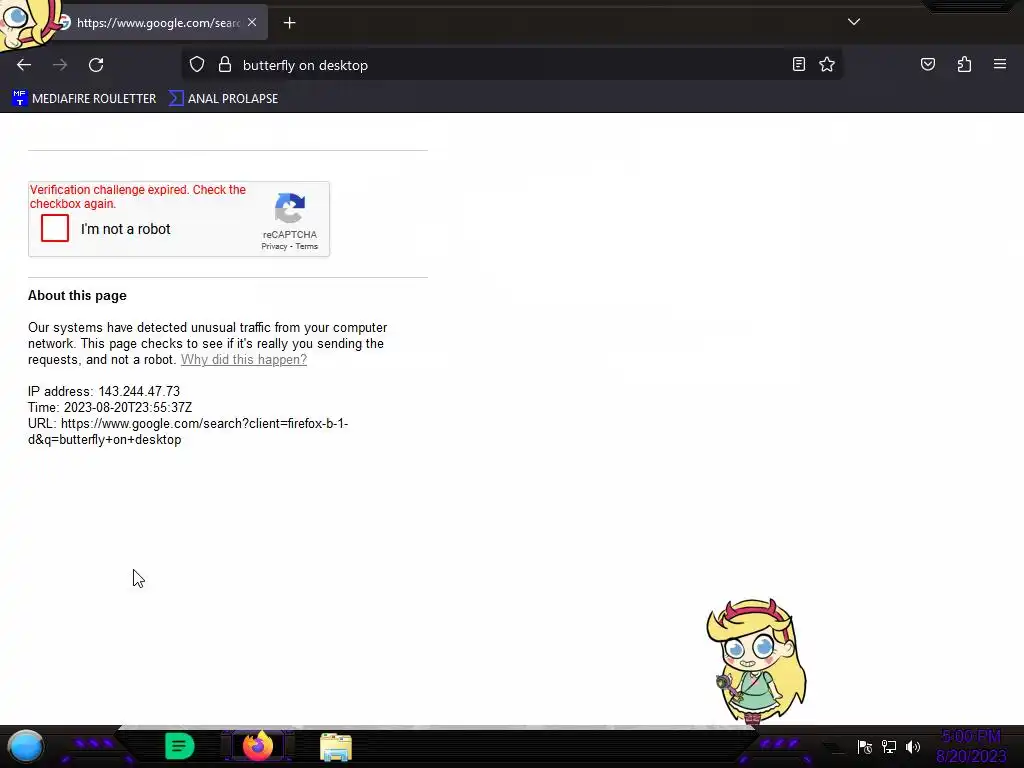1024x768 pixels.
Task: Open the Start orb on taskbar
Action: [25, 746]
